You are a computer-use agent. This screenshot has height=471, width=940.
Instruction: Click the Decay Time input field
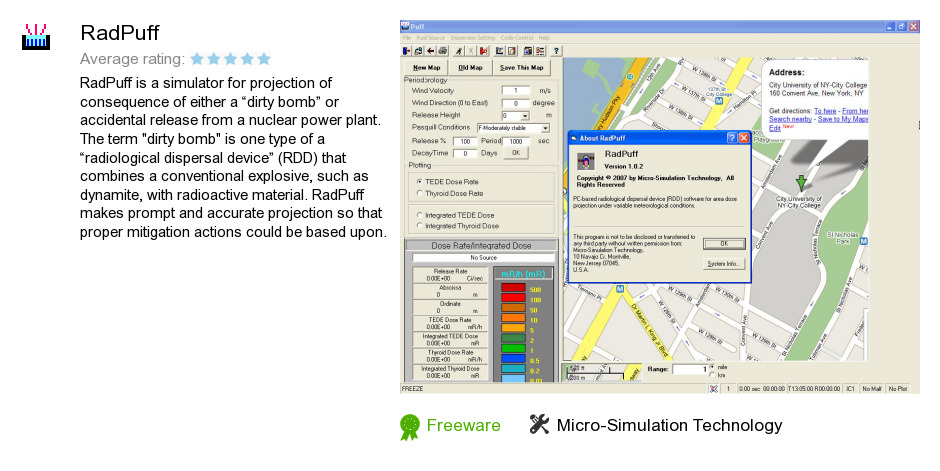(x=465, y=153)
